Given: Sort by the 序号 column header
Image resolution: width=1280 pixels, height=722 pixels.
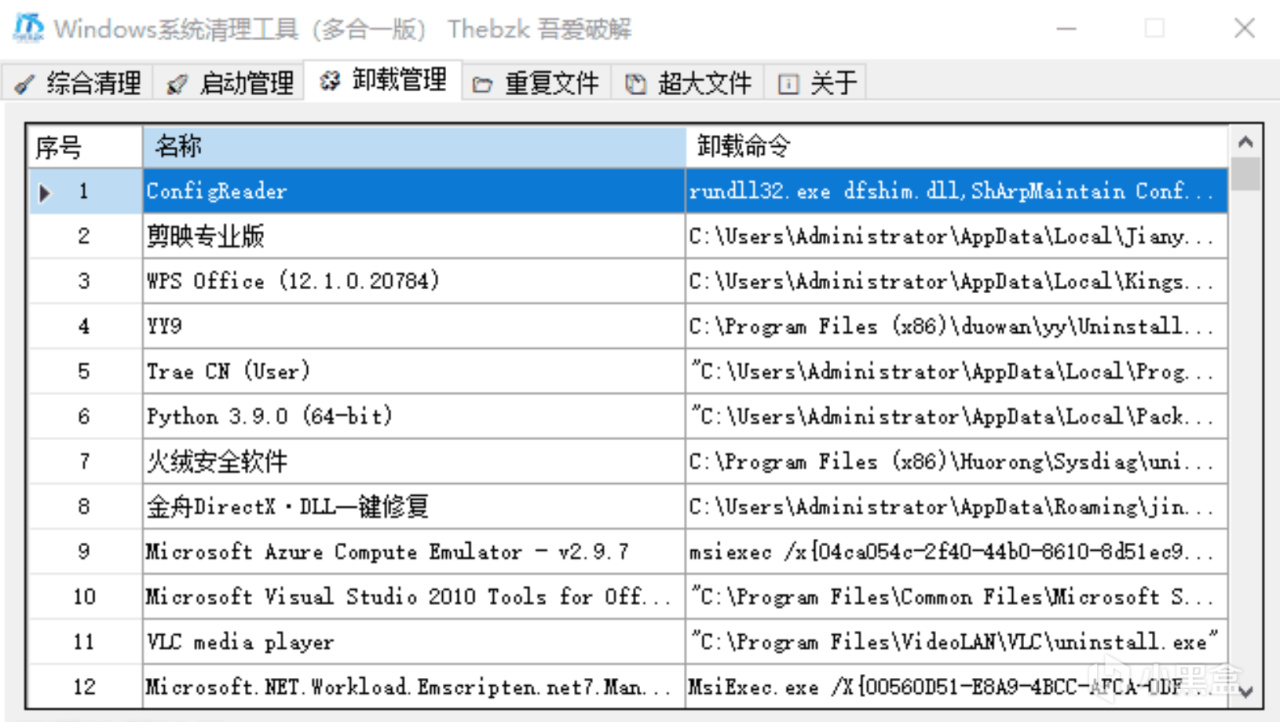Looking at the screenshot, I should (86, 147).
